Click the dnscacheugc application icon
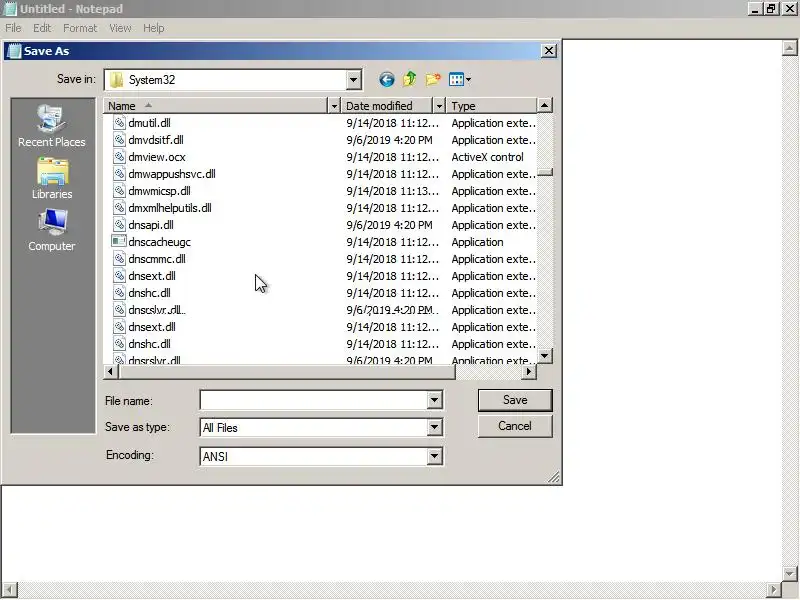This screenshot has height=600, width=800. coord(119,242)
